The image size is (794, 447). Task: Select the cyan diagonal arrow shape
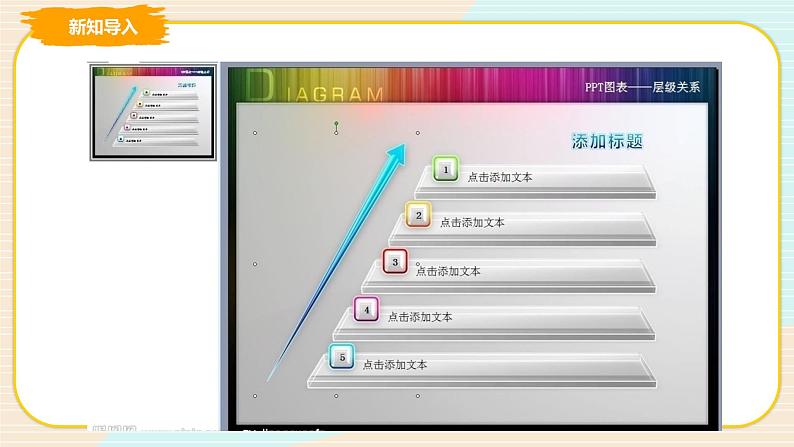point(336,262)
